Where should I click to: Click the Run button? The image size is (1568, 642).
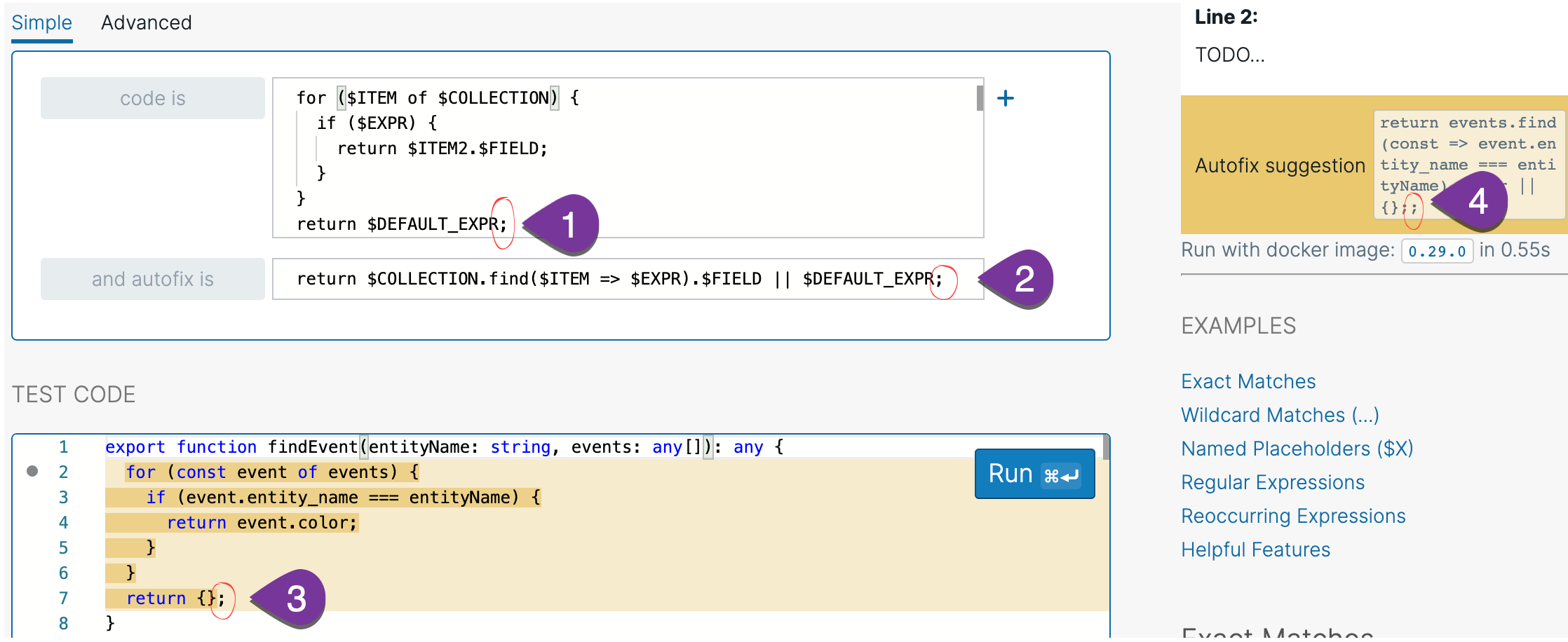click(x=1011, y=473)
